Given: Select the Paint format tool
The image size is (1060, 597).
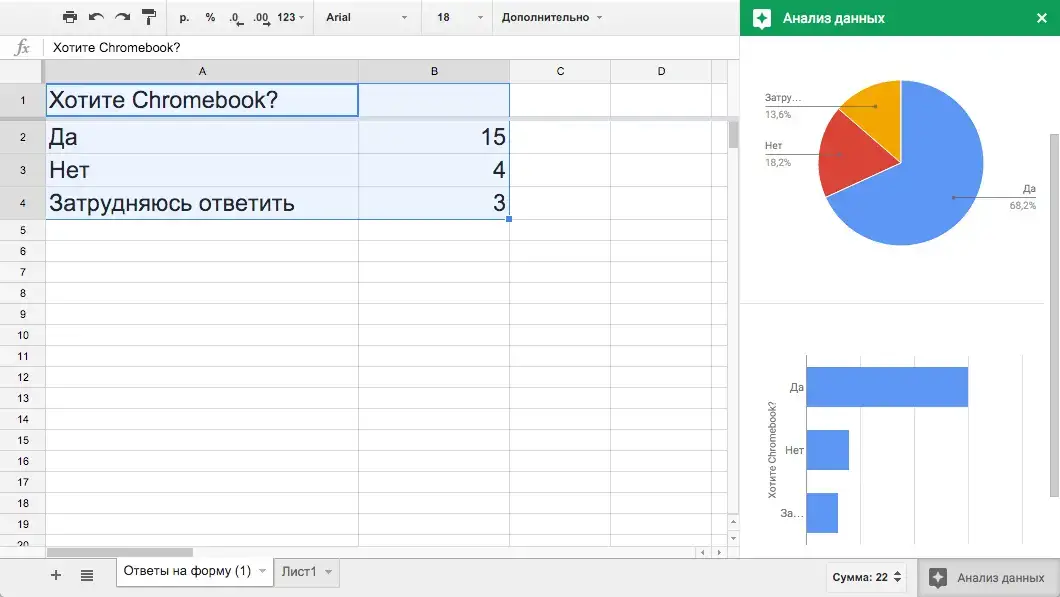Looking at the screenshot, I should [148, 17].
